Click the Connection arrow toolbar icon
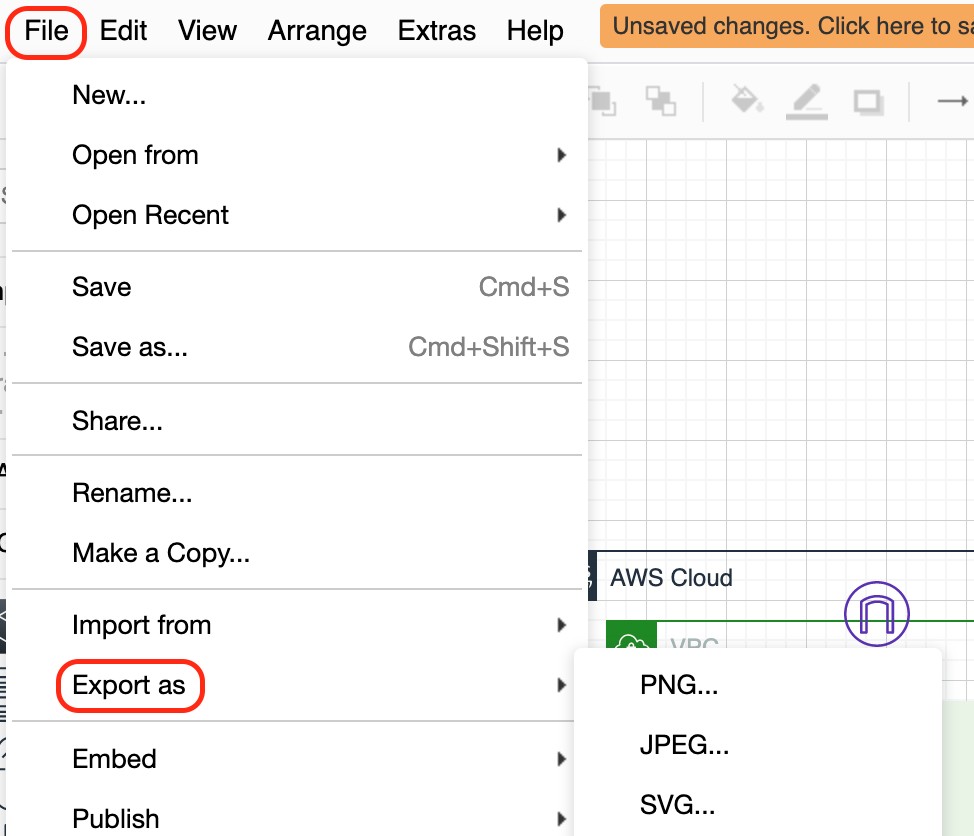Viewport: 974px width, 836px height. tap(953, 101)
